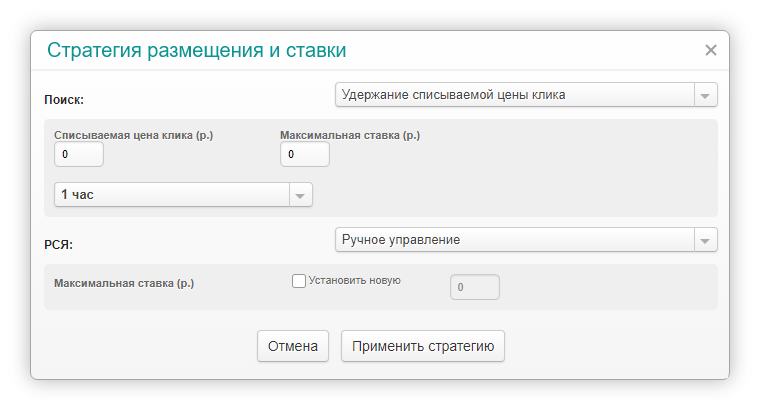Viewport: 760px width, 410px height.
Task: Click the Стратегия размещения и ставки title
Action: (x=196, y=50)
